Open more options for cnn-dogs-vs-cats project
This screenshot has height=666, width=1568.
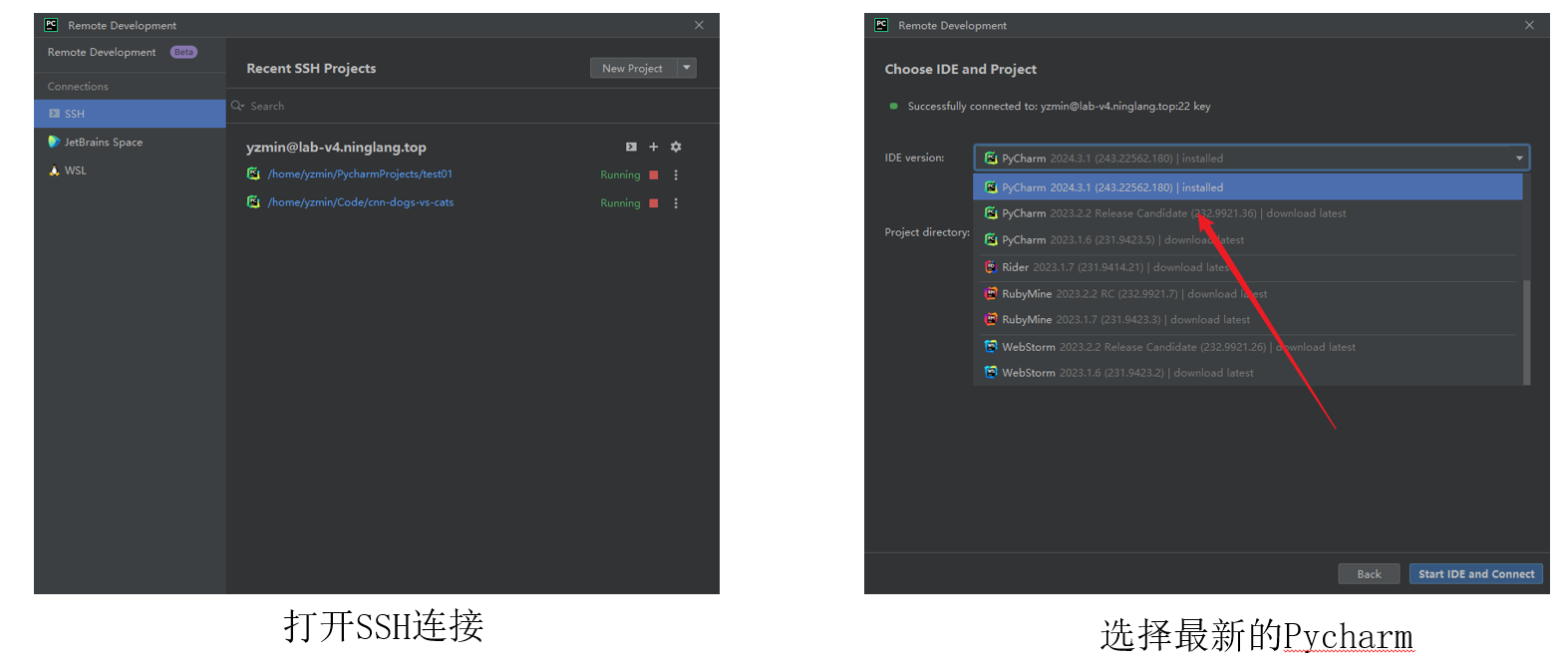tap(676, 203)
